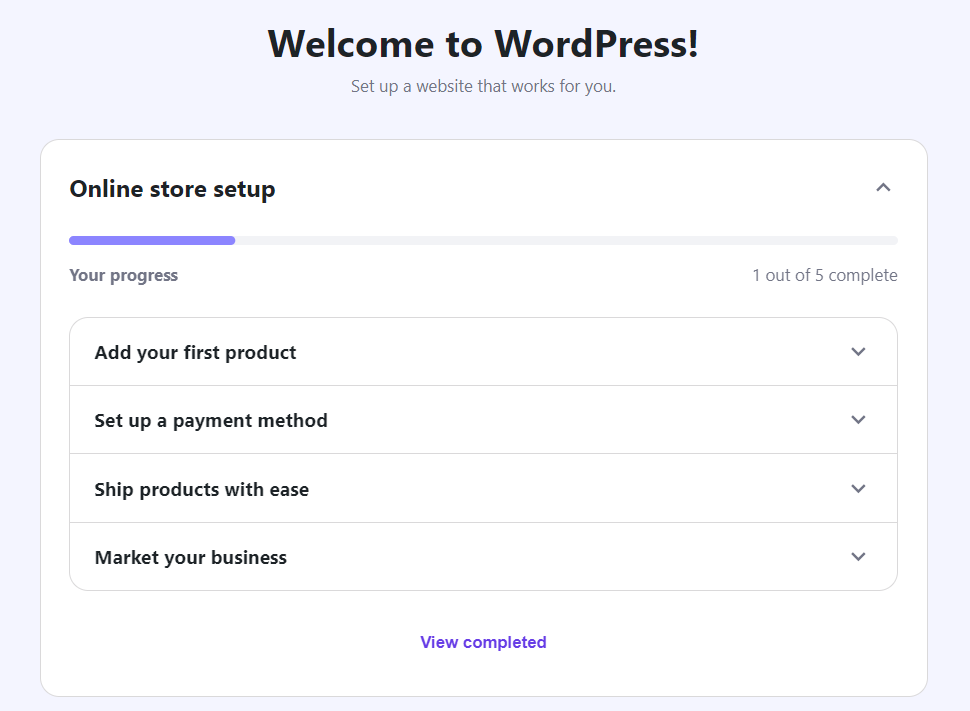Click the Online store setup heading
Screen dimensions: 970x711
tap(172, 188)
